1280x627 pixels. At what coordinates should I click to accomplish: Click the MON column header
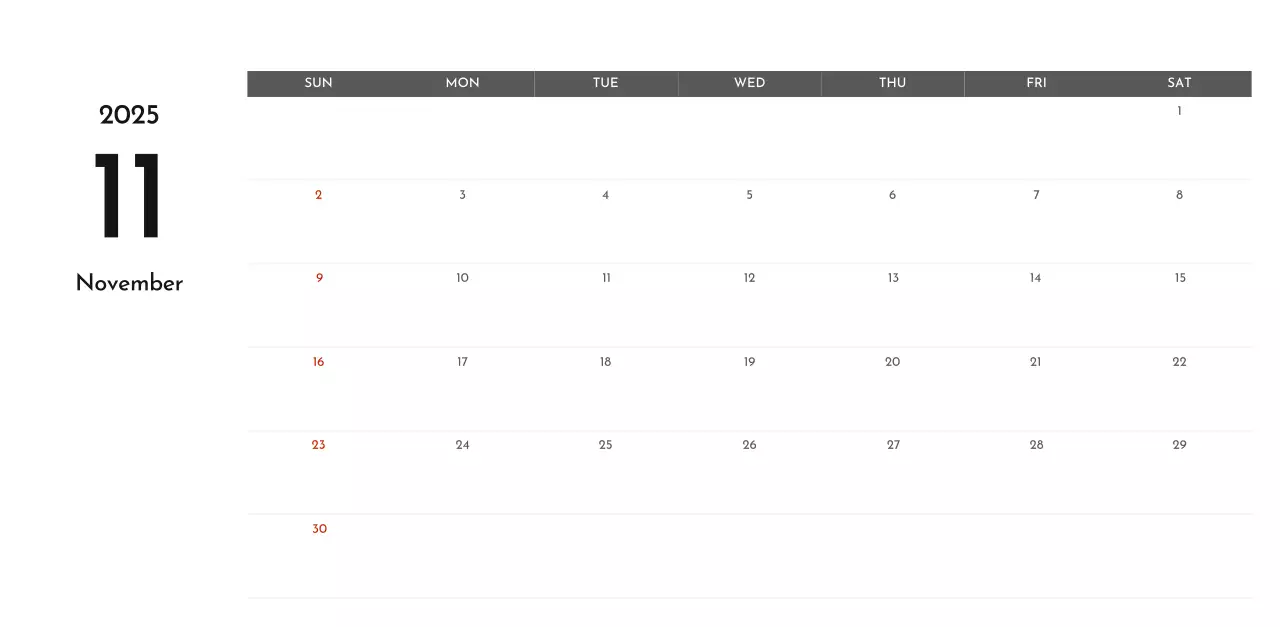[x=462, y=83]
